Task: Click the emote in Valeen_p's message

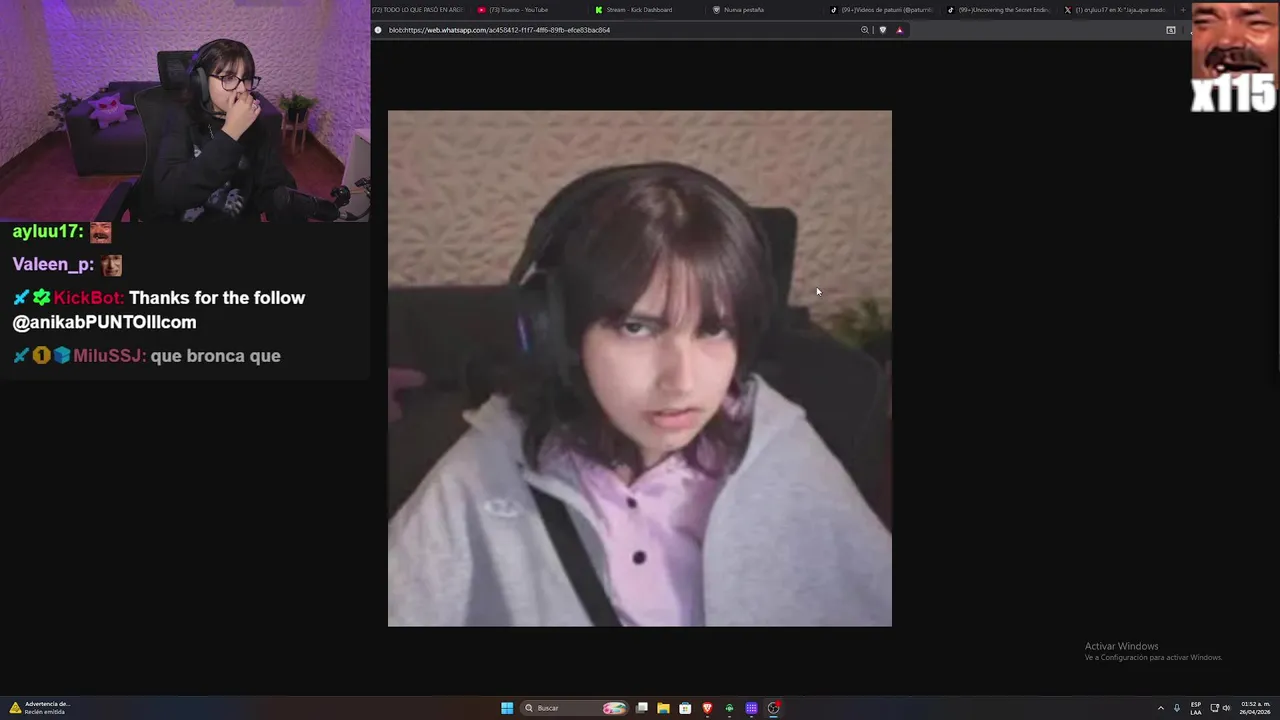Action: [x=110, y=265]
